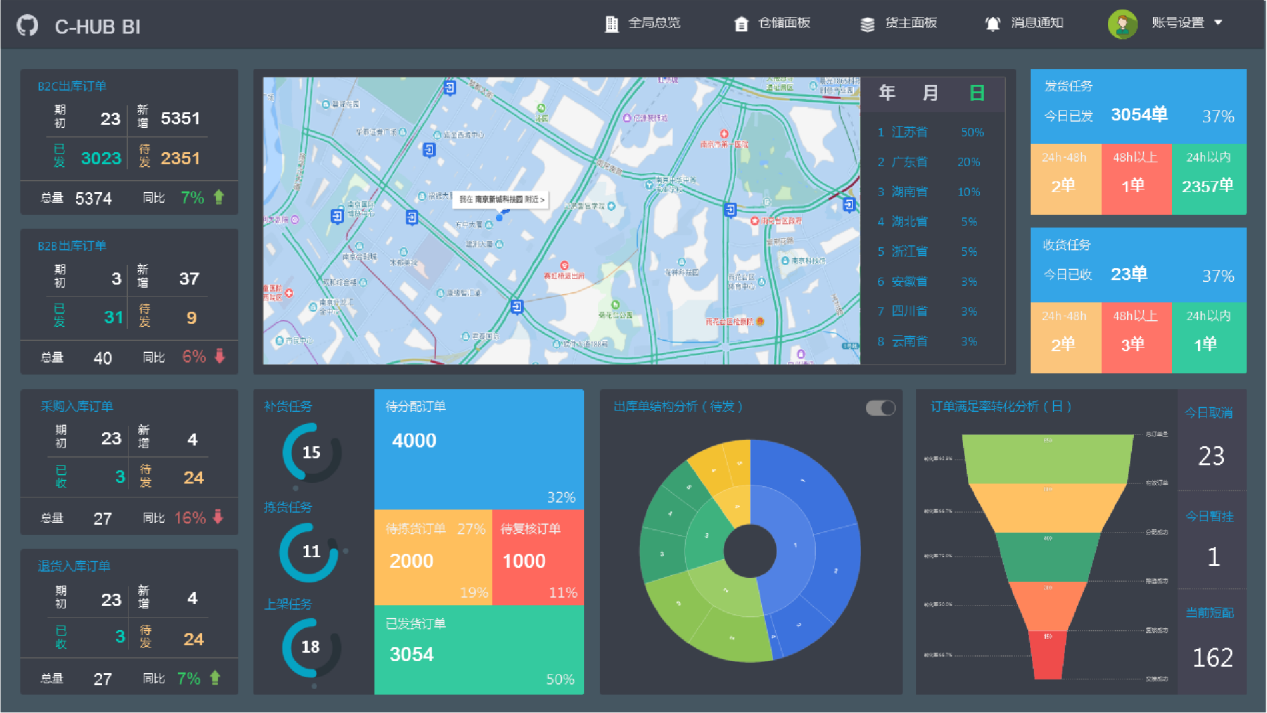Viewport: 1267px width, 713px height.
Task: Click the 仓储面板 warehouse icon
Action: point(741,24)
